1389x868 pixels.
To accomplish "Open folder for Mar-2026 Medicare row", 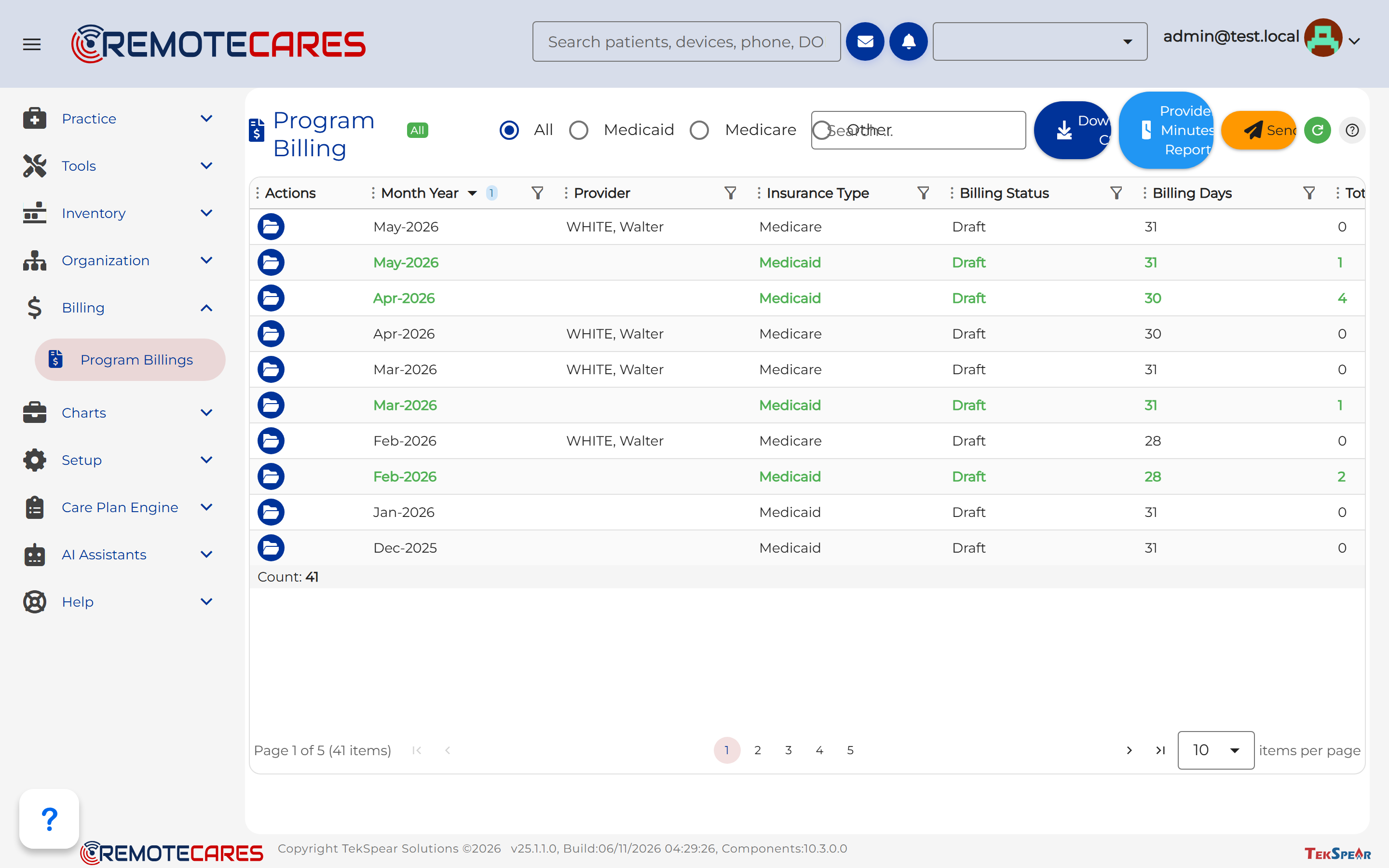I will tap(271, 369).
